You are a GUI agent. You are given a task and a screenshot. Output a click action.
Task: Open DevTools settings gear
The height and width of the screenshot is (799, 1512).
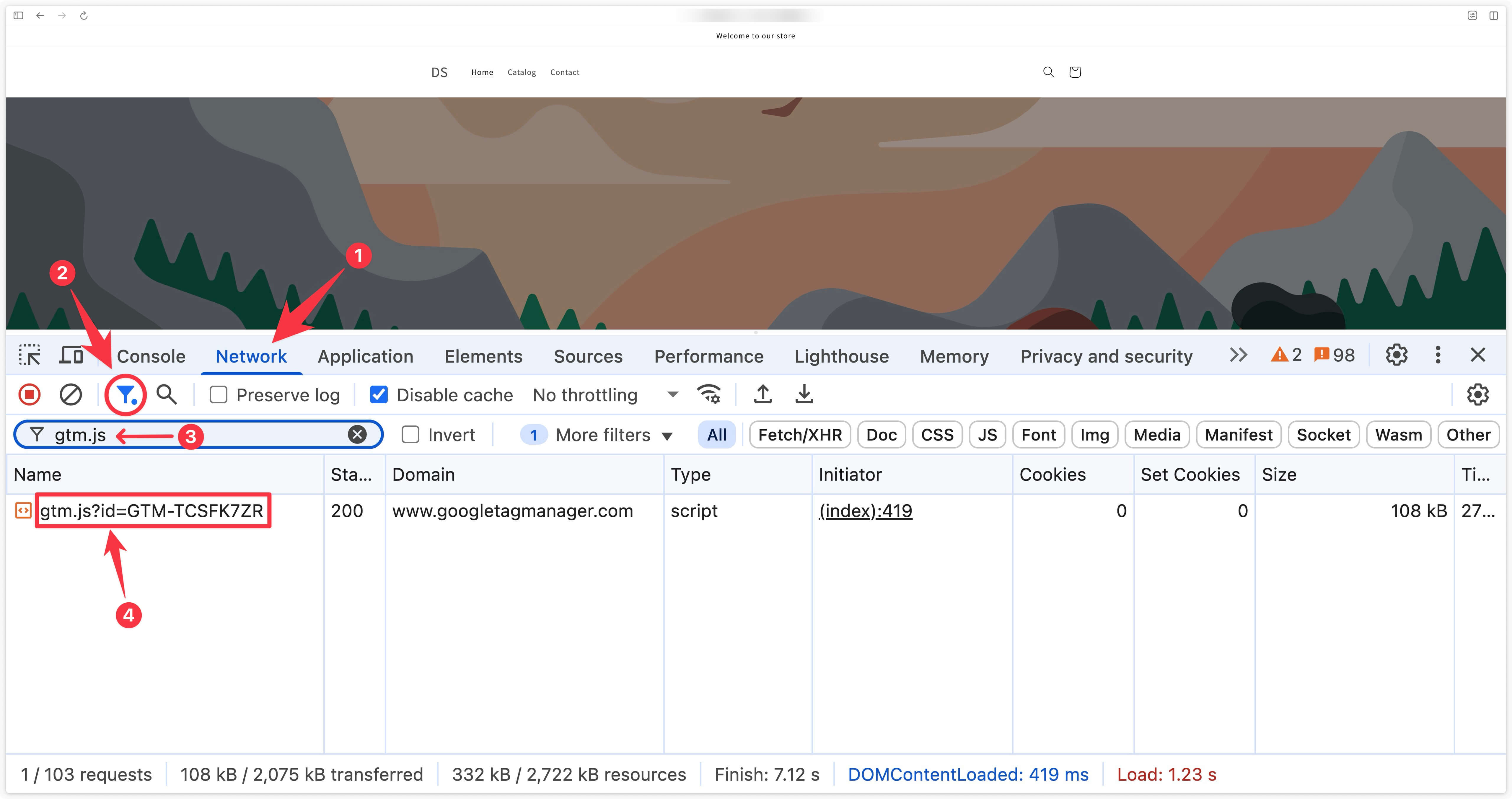[x=1396, y=355]
